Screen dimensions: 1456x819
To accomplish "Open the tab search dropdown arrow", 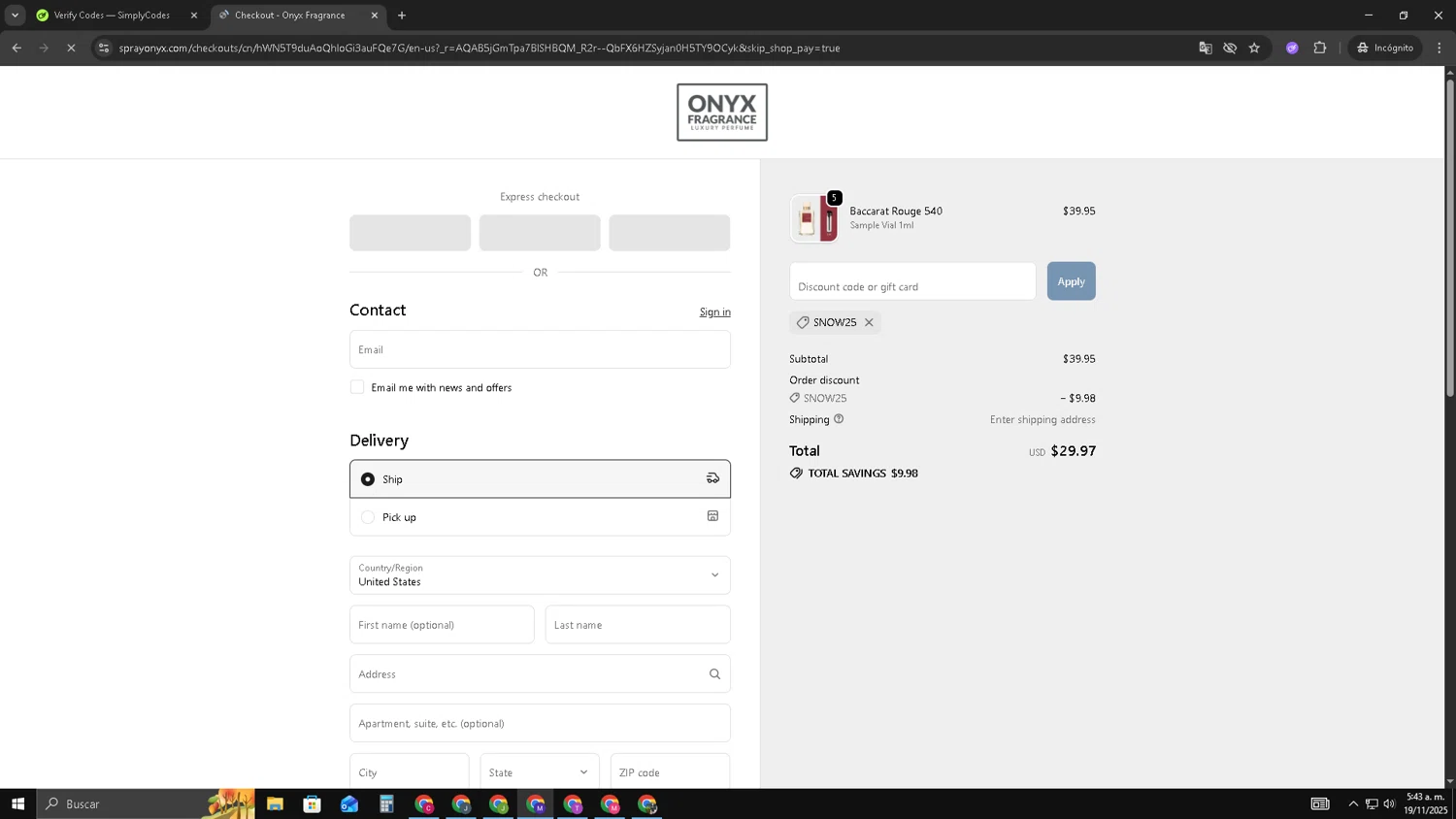I will [x=15, y=16].
